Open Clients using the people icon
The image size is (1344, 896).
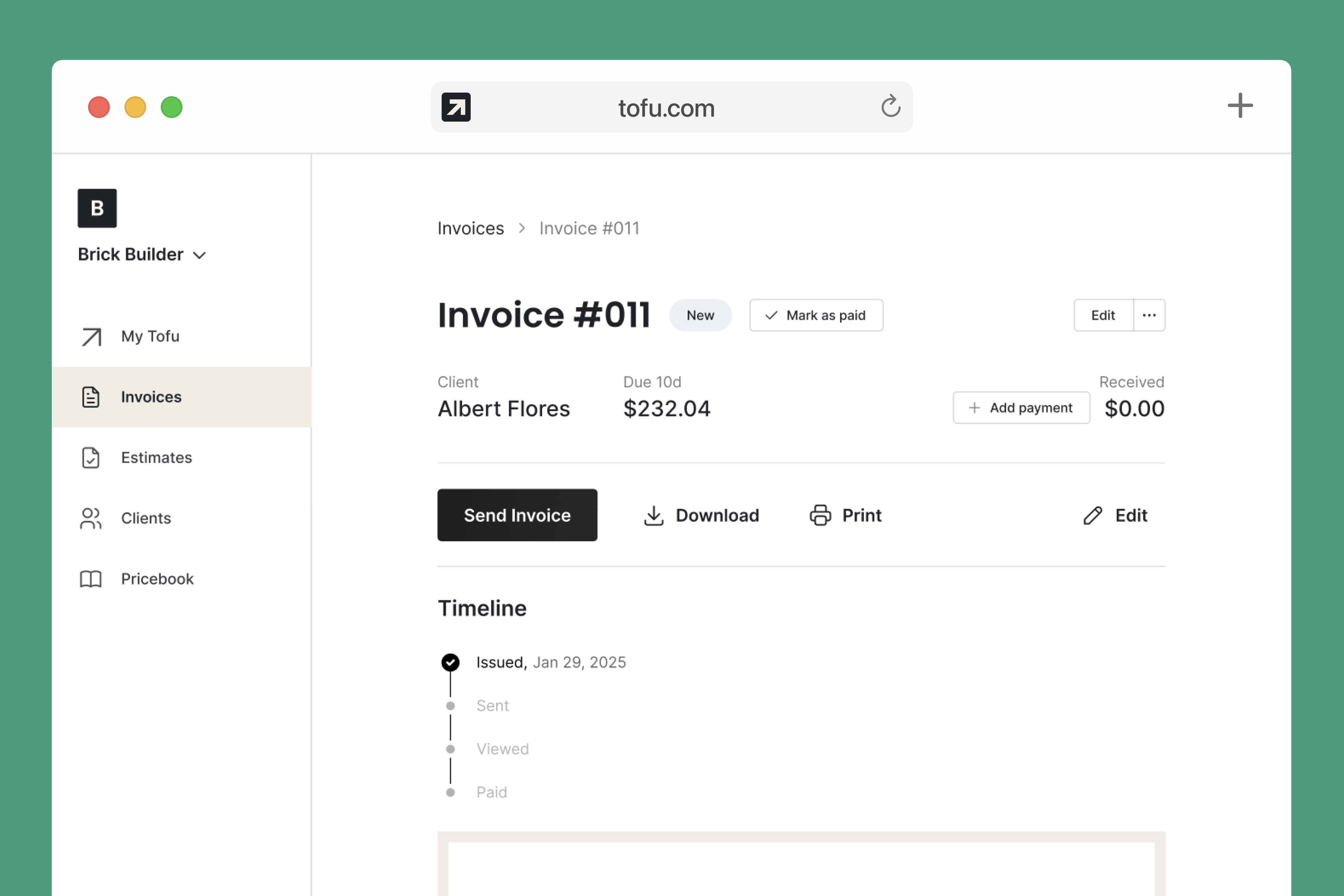tap(91, 518)
